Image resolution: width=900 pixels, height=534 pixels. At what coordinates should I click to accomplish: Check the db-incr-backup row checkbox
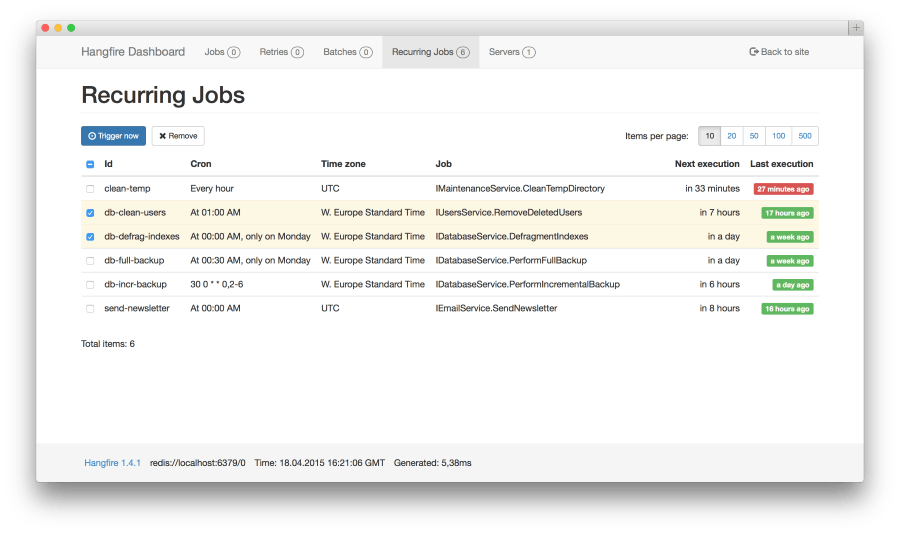pyautogui.click(x=90, y=285)
